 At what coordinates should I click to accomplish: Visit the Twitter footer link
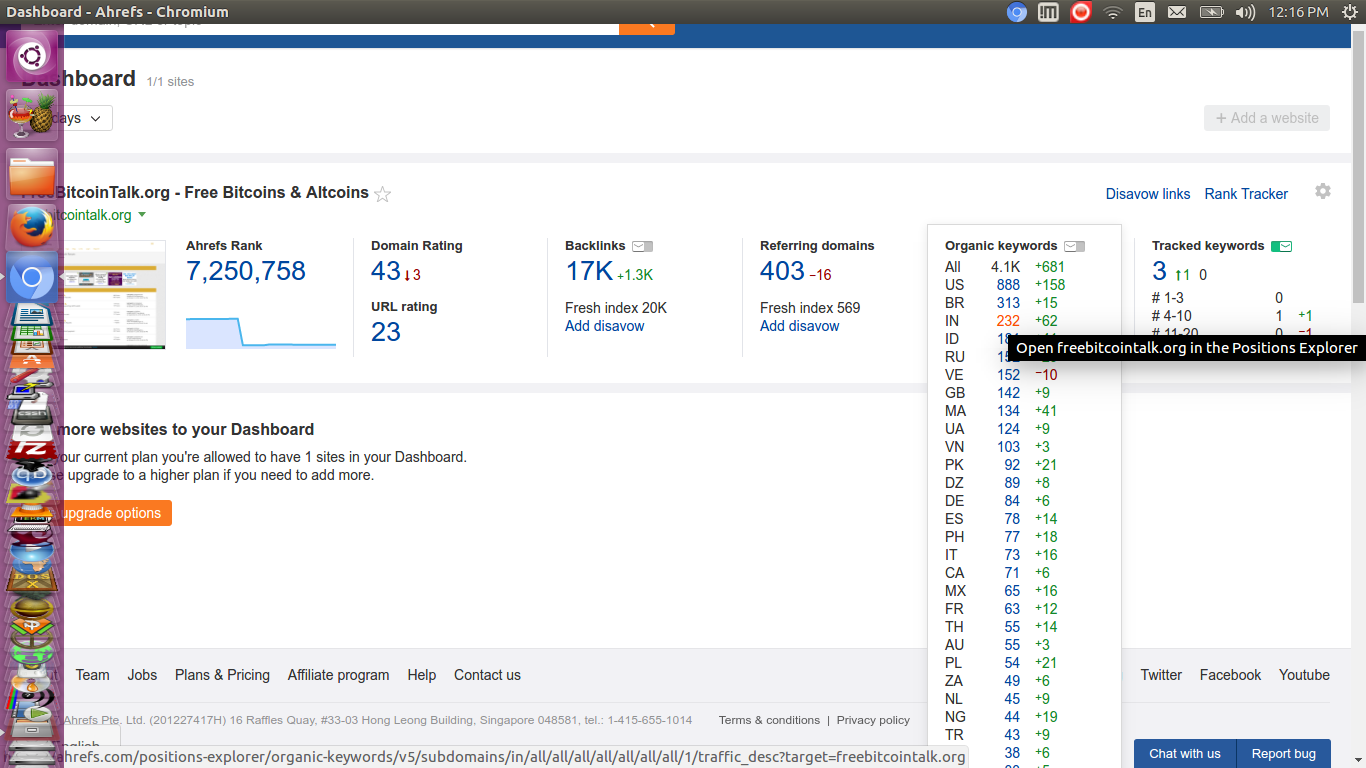[1161, 675]
